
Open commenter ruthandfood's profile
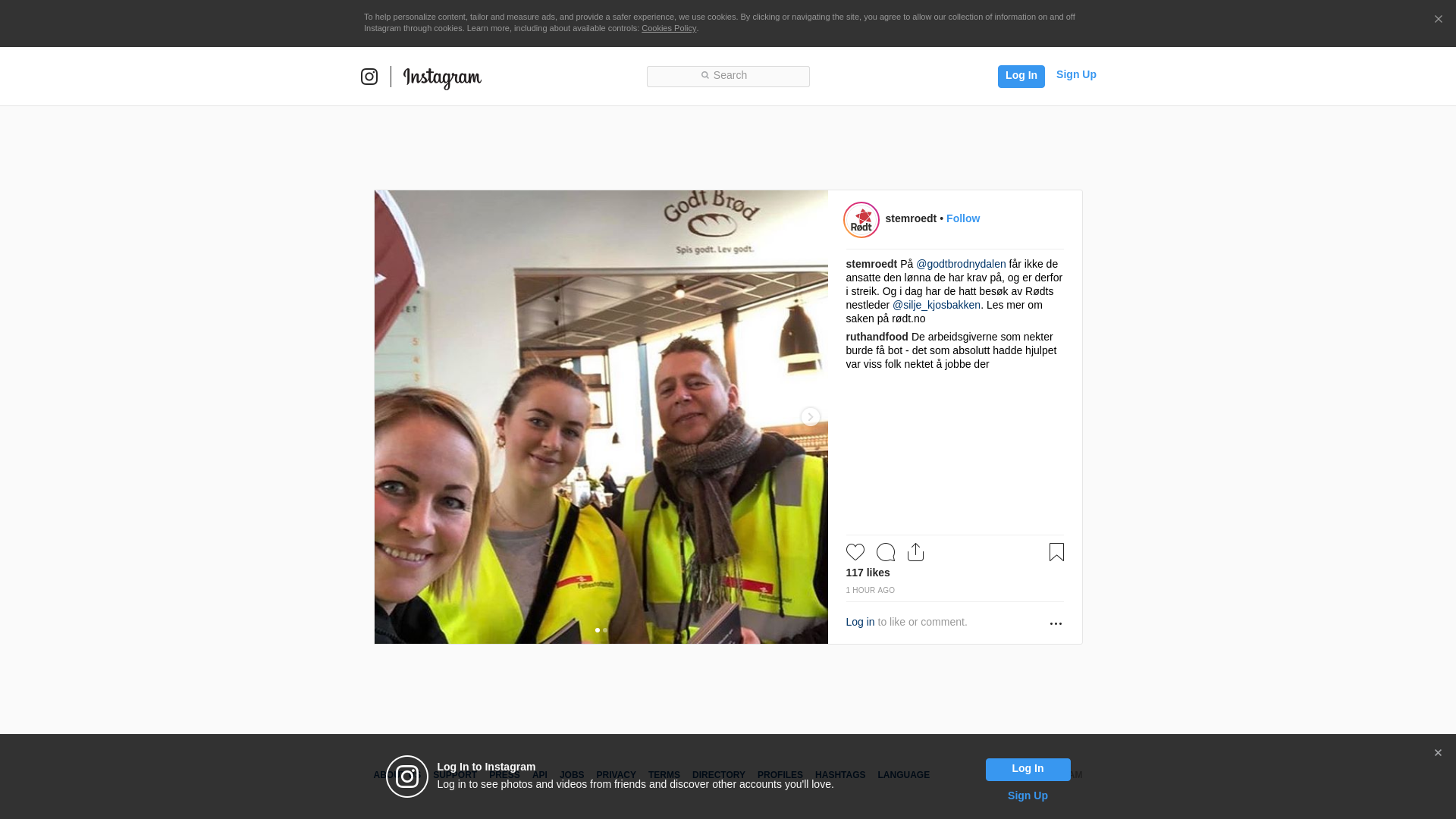click(877, 337)
